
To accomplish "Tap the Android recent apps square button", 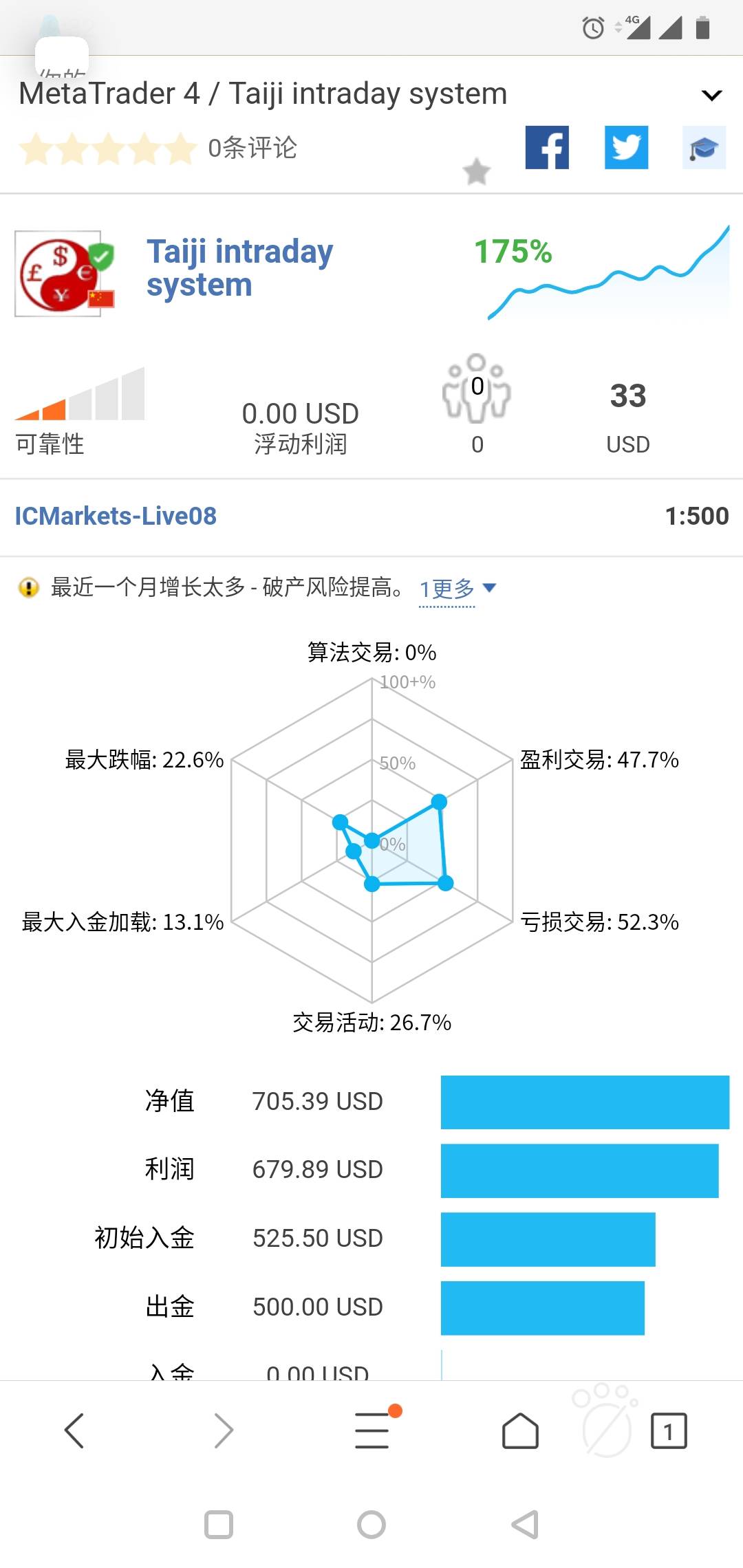I will pyautogui.click(x=219, y=1525).
